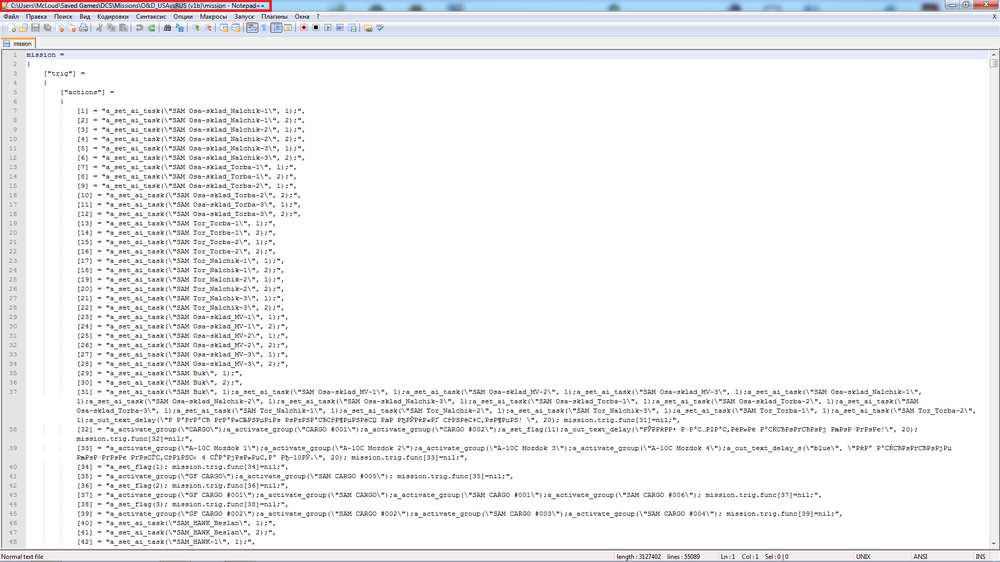1000x562 pixels.
Task: Select the mission document tab
Action: 18,43
